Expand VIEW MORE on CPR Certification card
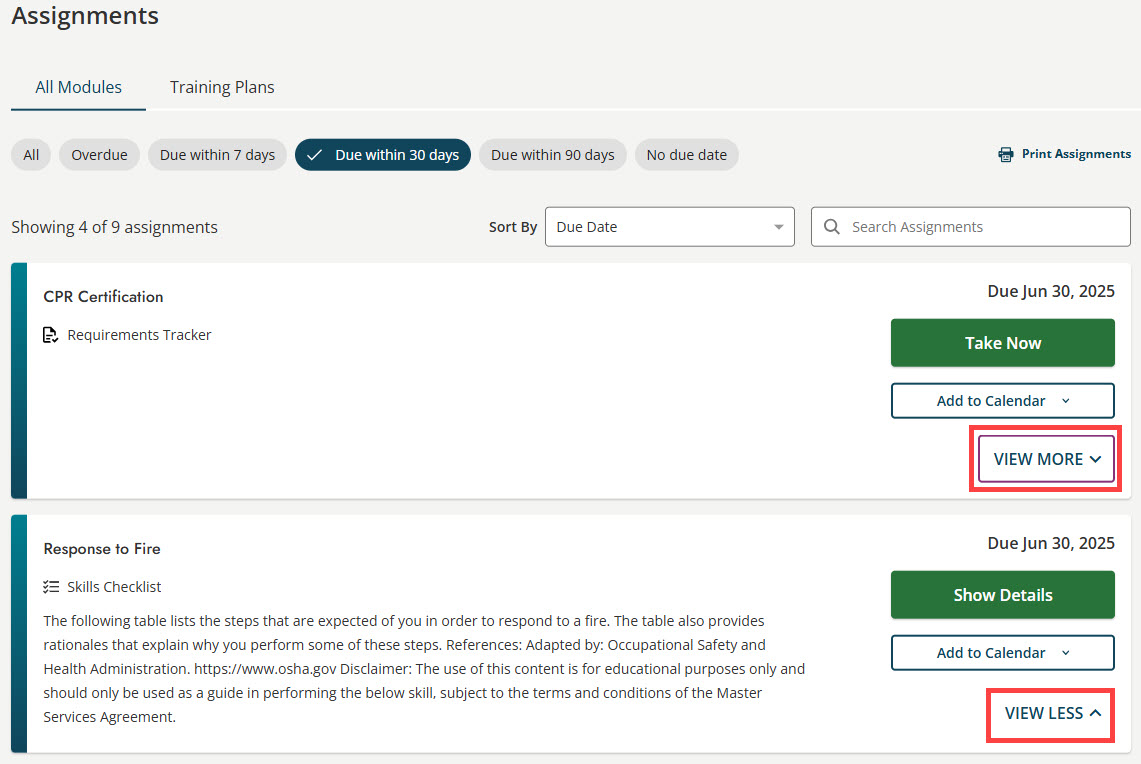The image size is (1141, 764). pyautogui.click(x=1045, y=458)
